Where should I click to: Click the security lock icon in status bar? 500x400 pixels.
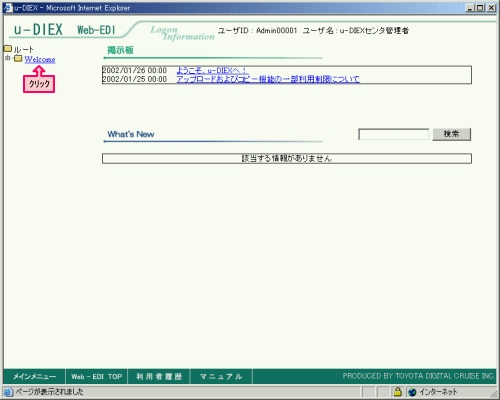click(397, 392)
